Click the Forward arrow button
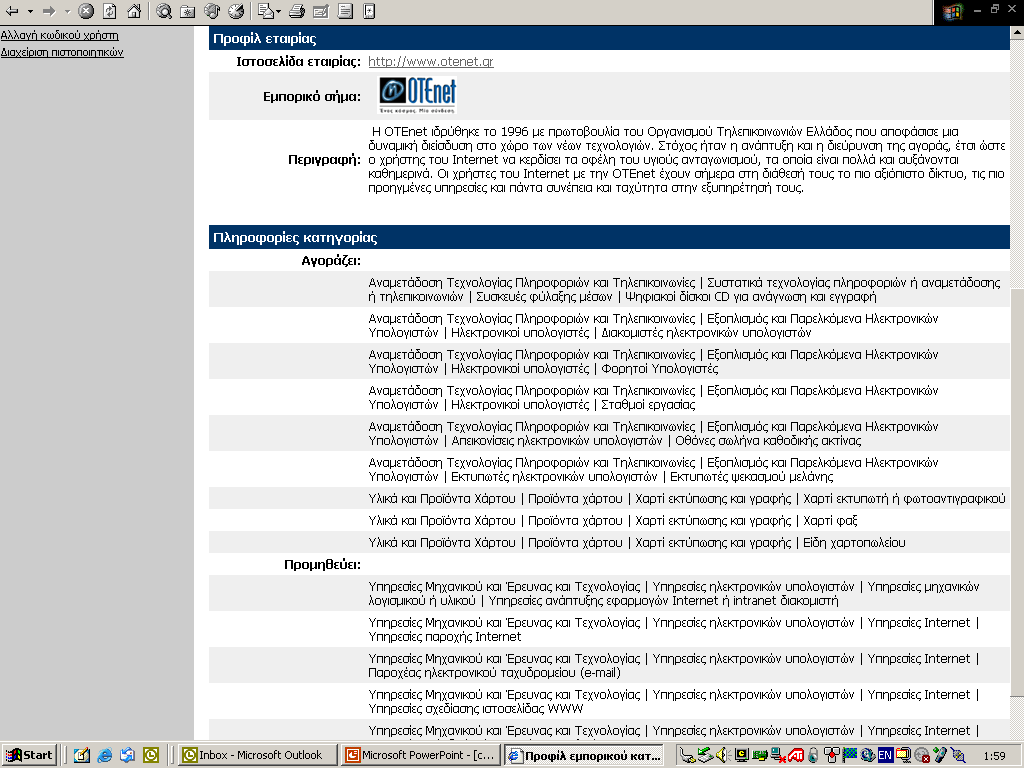1024x768 pixels. coord(50,11)
